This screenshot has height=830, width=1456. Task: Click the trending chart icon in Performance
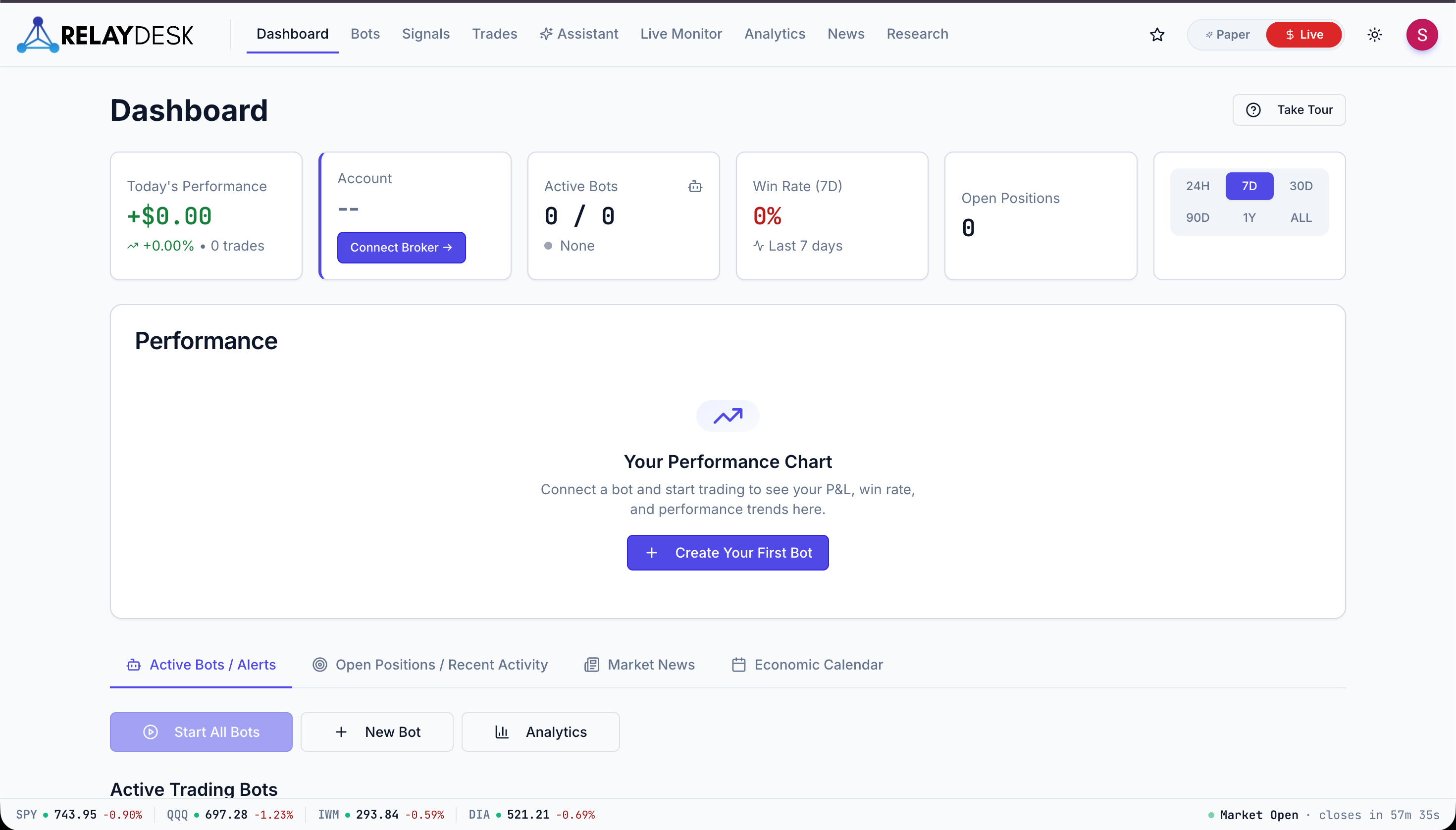click(x=728, y=416)
